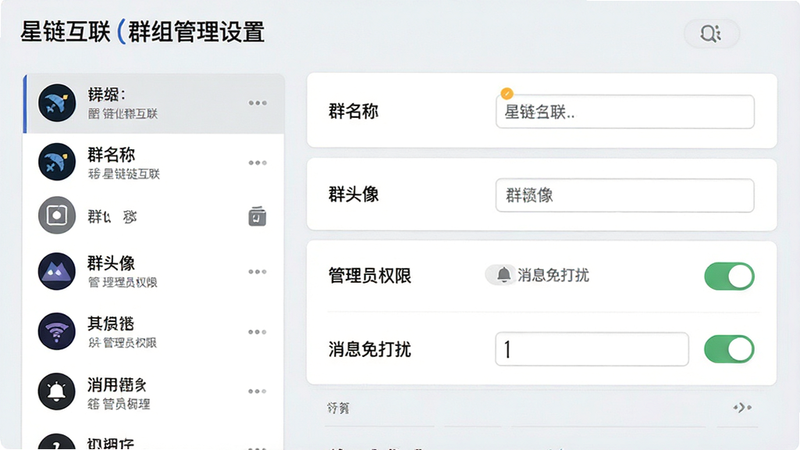This screenshot has width=800, height=450.
Task: Click the orange edit badge above group name field
Action: [x=507, y=93]
